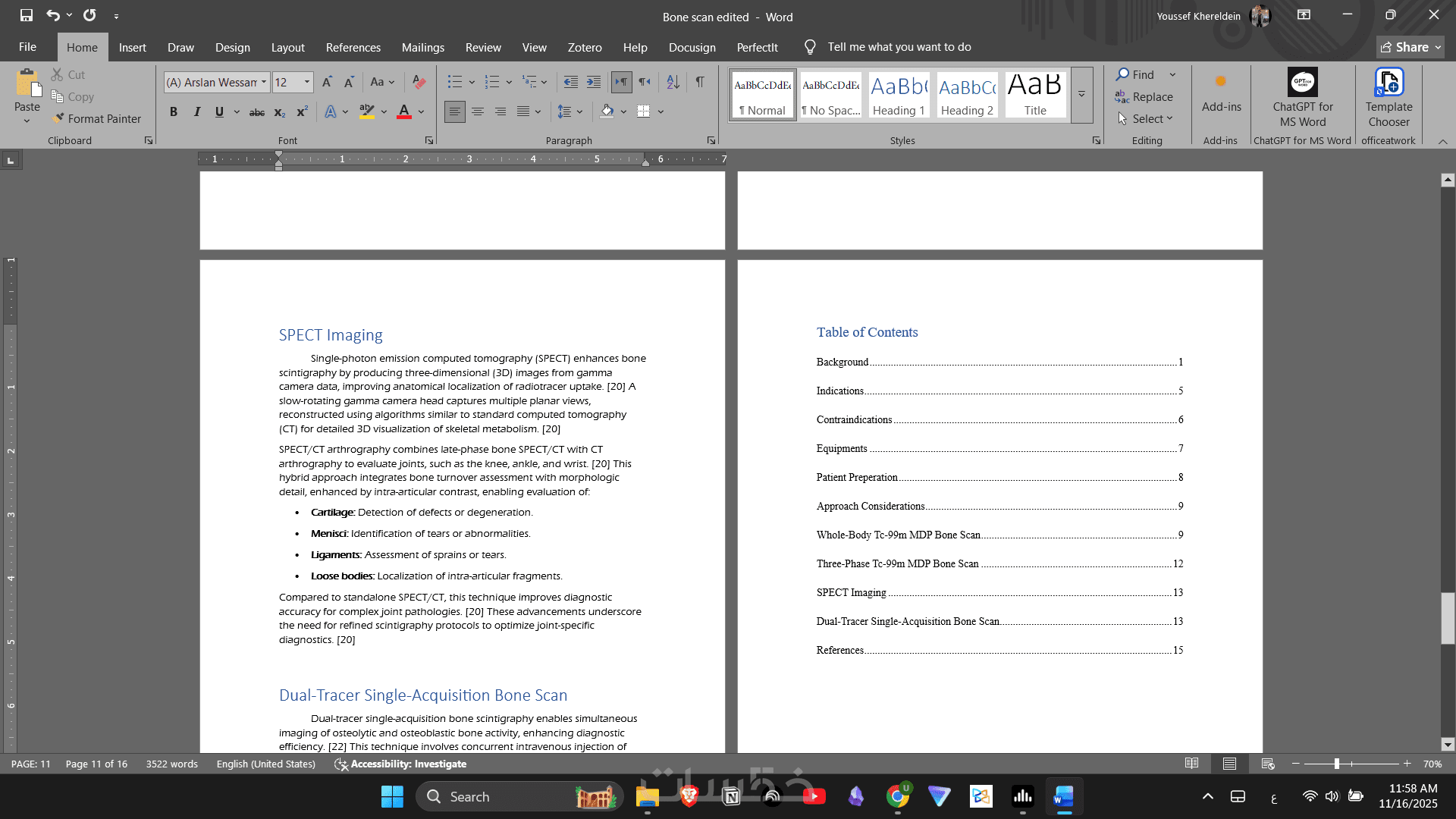Click the Sort paragraph icon
Screen dimensions: 1456x819
coord(673,82)
